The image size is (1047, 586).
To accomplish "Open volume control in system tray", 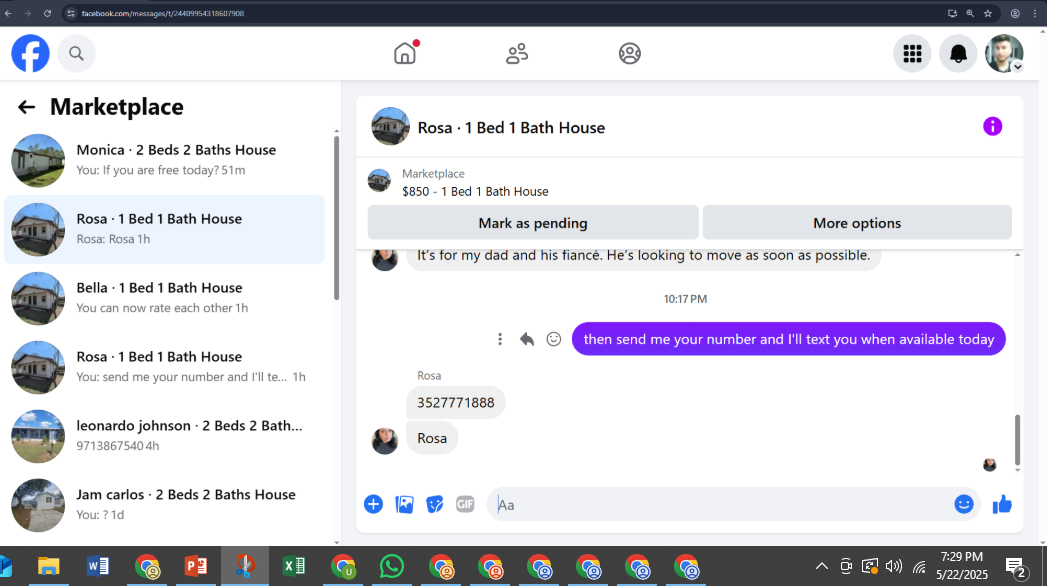I will pos(893,567).
